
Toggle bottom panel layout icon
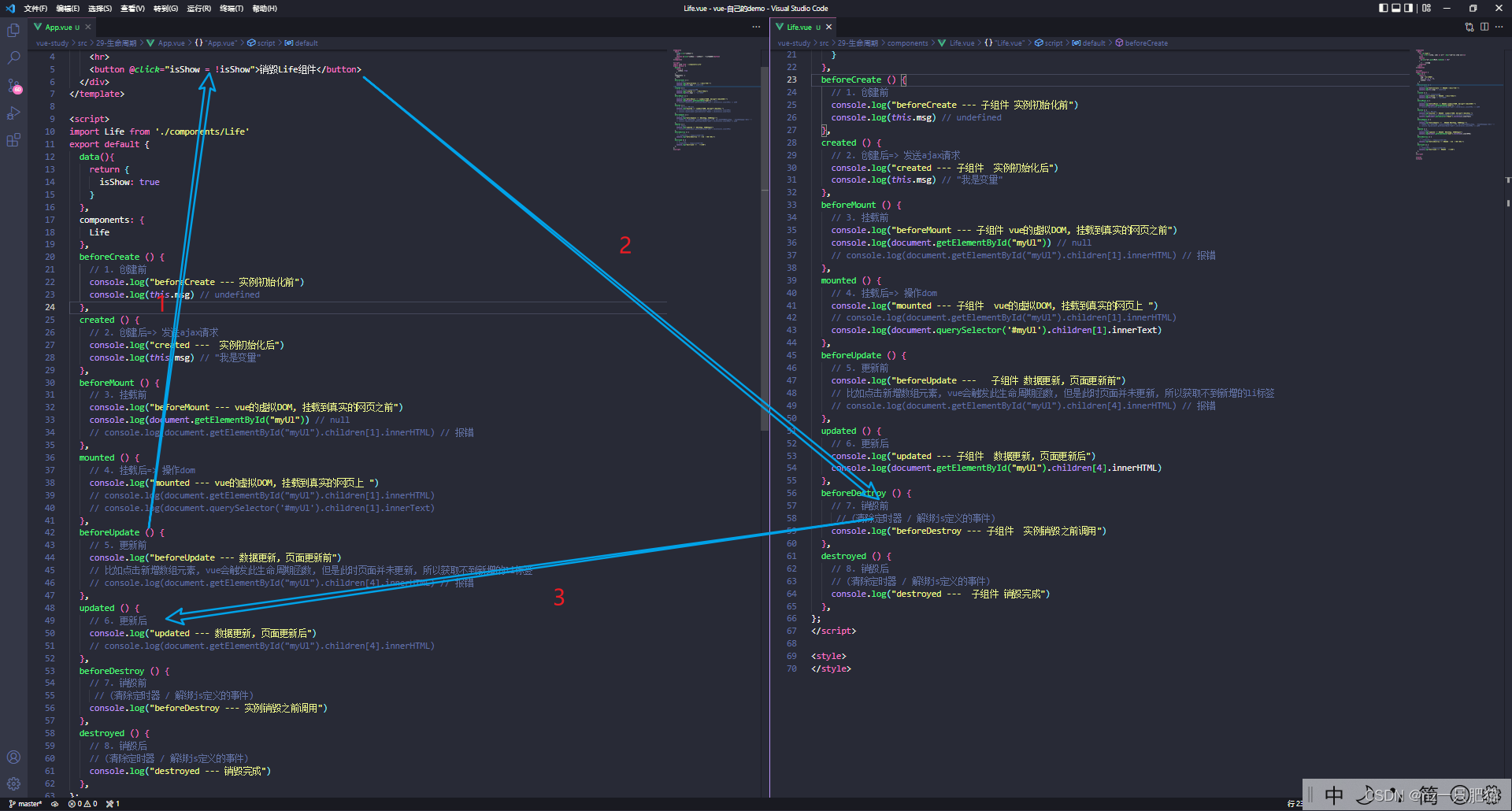[1396, 8]
